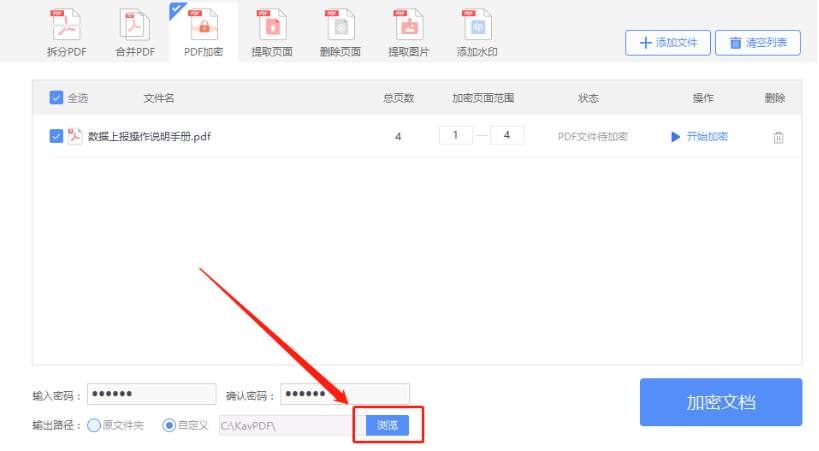The width and height of the screenshot is (819, 451).
Task: Click the 删除 column header
Action: click(775, 98)
